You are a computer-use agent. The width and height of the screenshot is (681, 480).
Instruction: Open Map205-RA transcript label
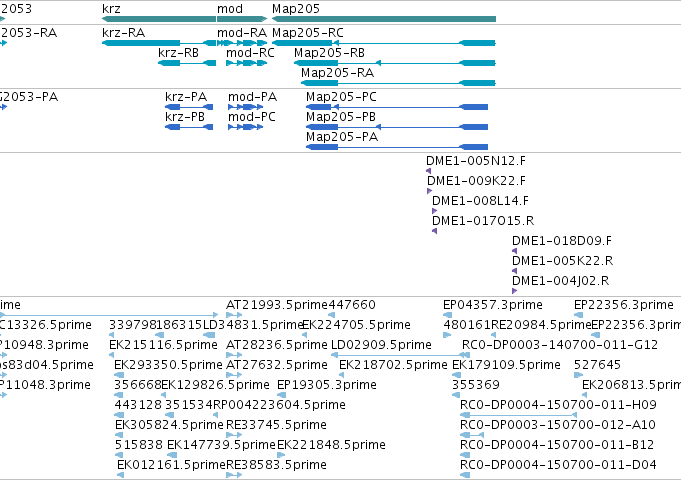pos(337,73)
